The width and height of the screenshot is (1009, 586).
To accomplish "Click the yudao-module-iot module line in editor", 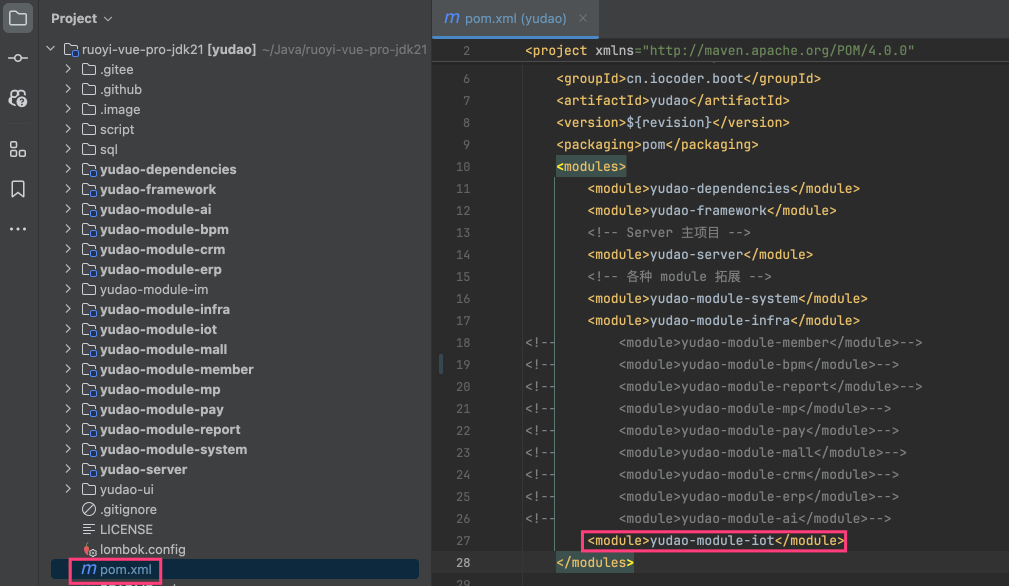I will 715,541.
